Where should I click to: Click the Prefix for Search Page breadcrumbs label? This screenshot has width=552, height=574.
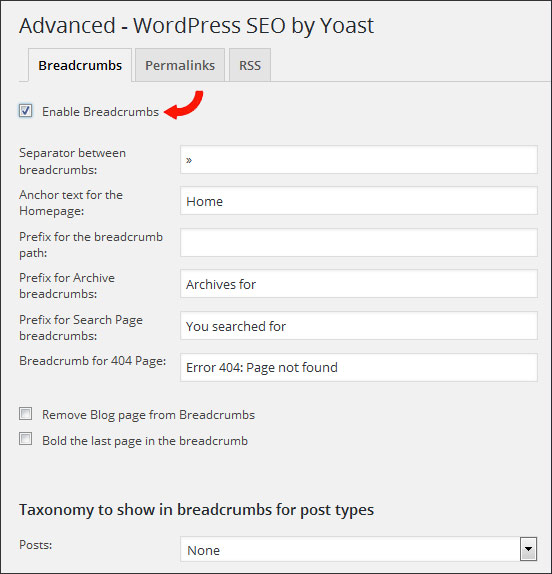coord(81,328)
